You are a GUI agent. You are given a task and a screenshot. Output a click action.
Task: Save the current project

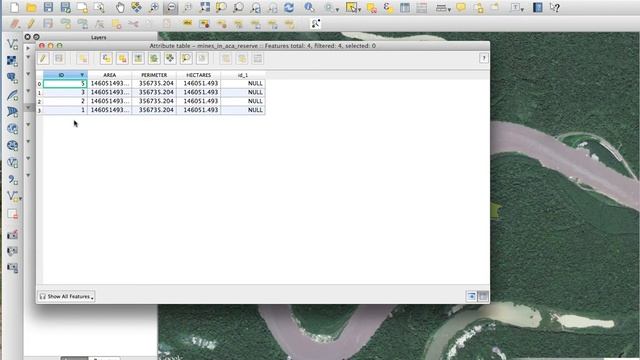48,7
